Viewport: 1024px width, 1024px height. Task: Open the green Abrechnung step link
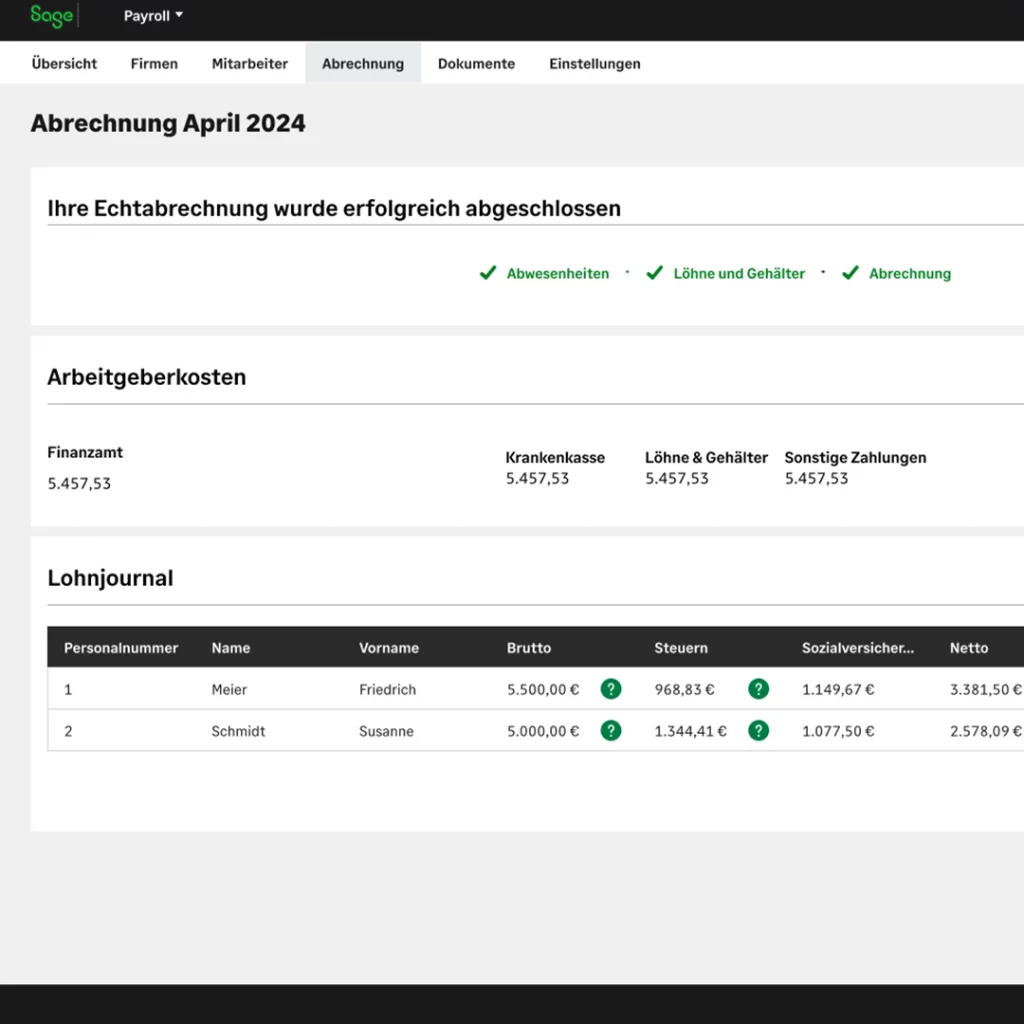tap(910, 274)
